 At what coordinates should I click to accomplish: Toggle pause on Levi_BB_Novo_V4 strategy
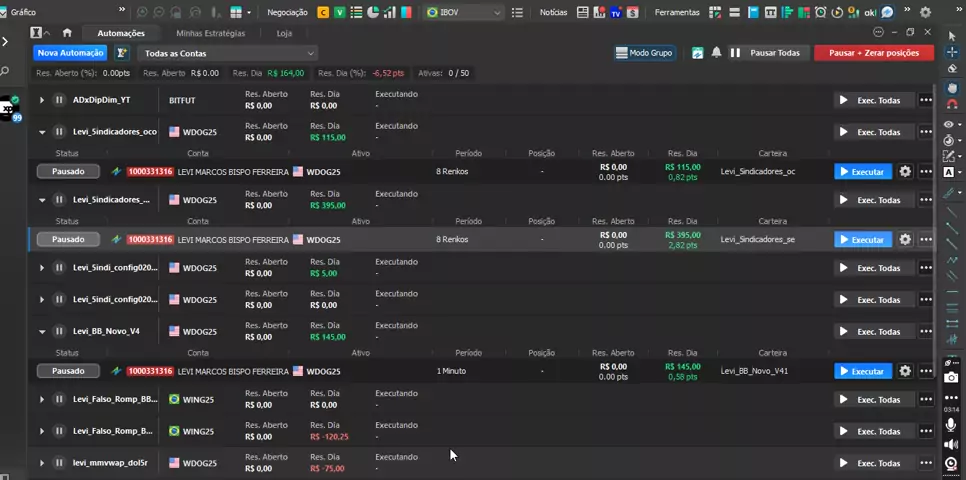pos(59,331)
